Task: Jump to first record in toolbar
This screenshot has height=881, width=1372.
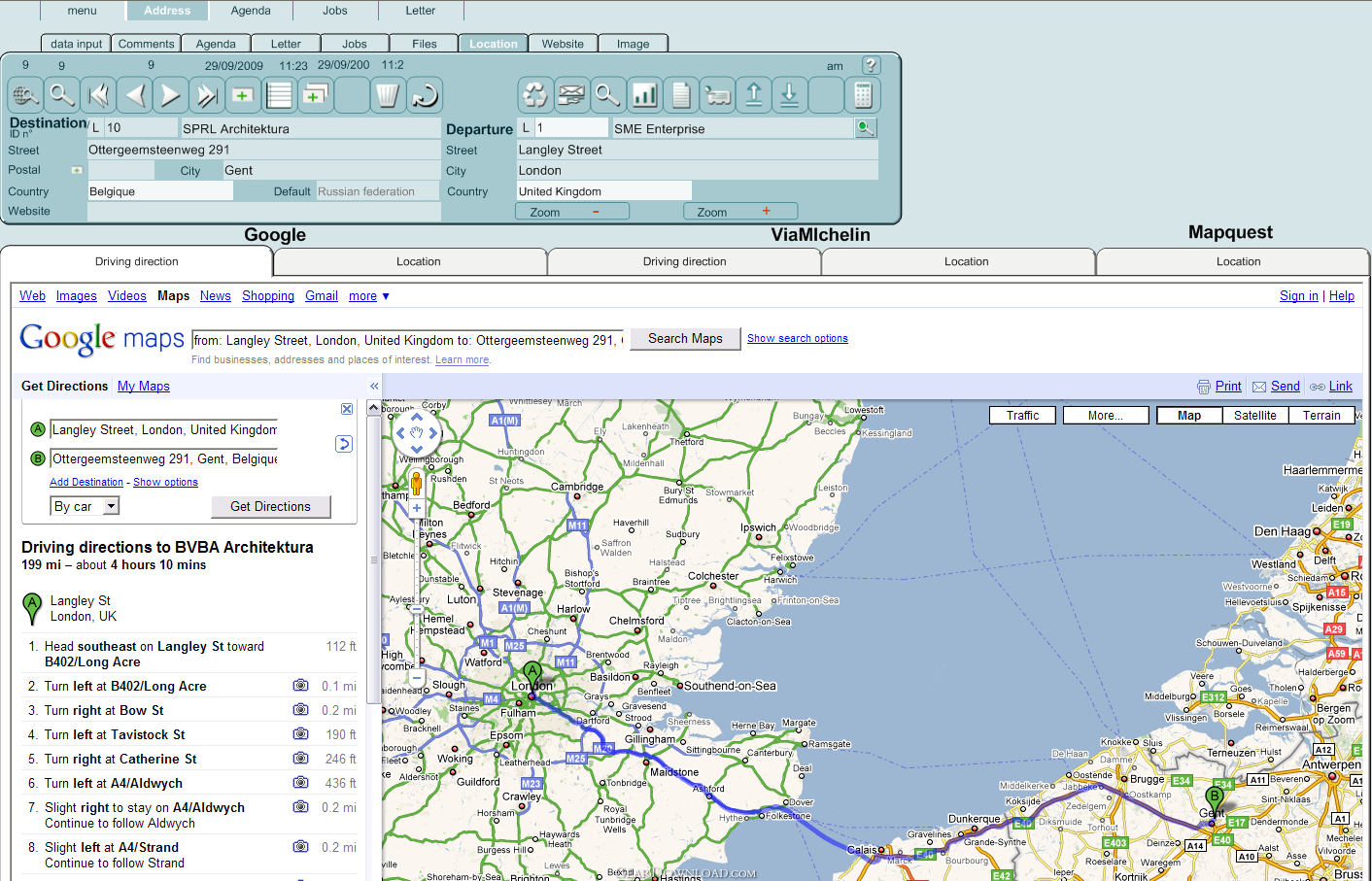Action: 97,95
